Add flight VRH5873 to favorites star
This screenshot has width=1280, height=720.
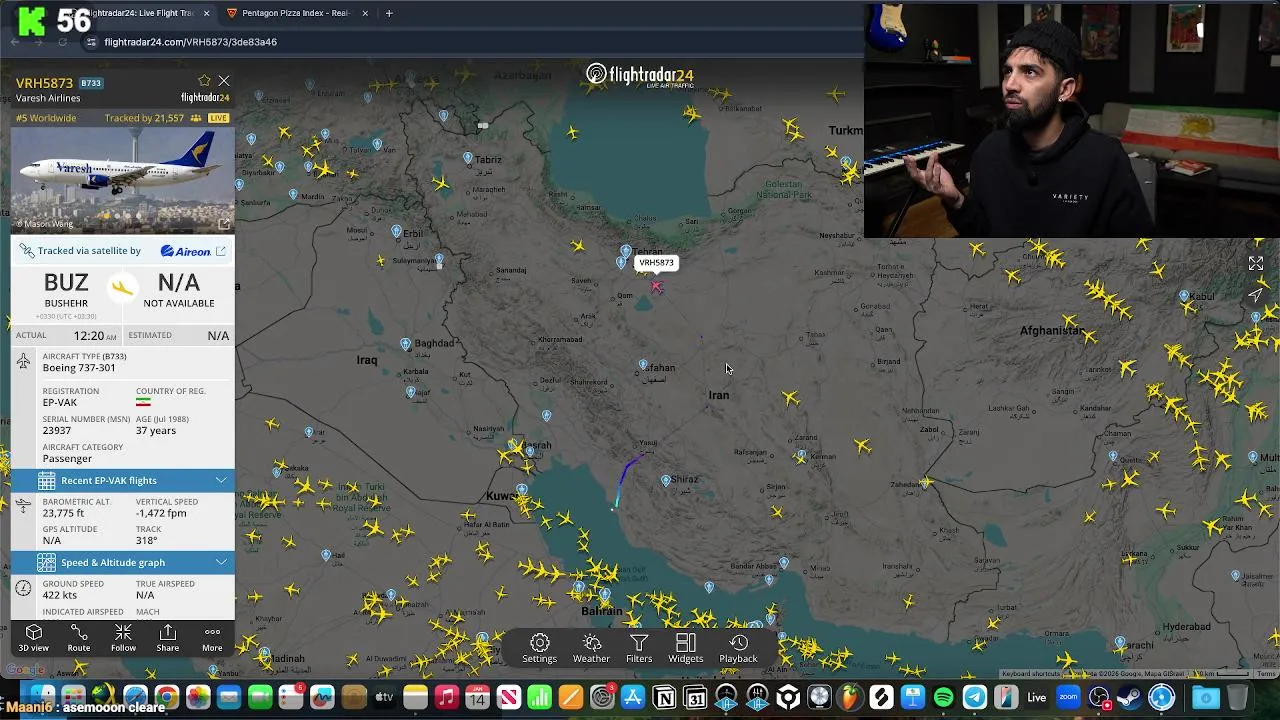(204, 81)
